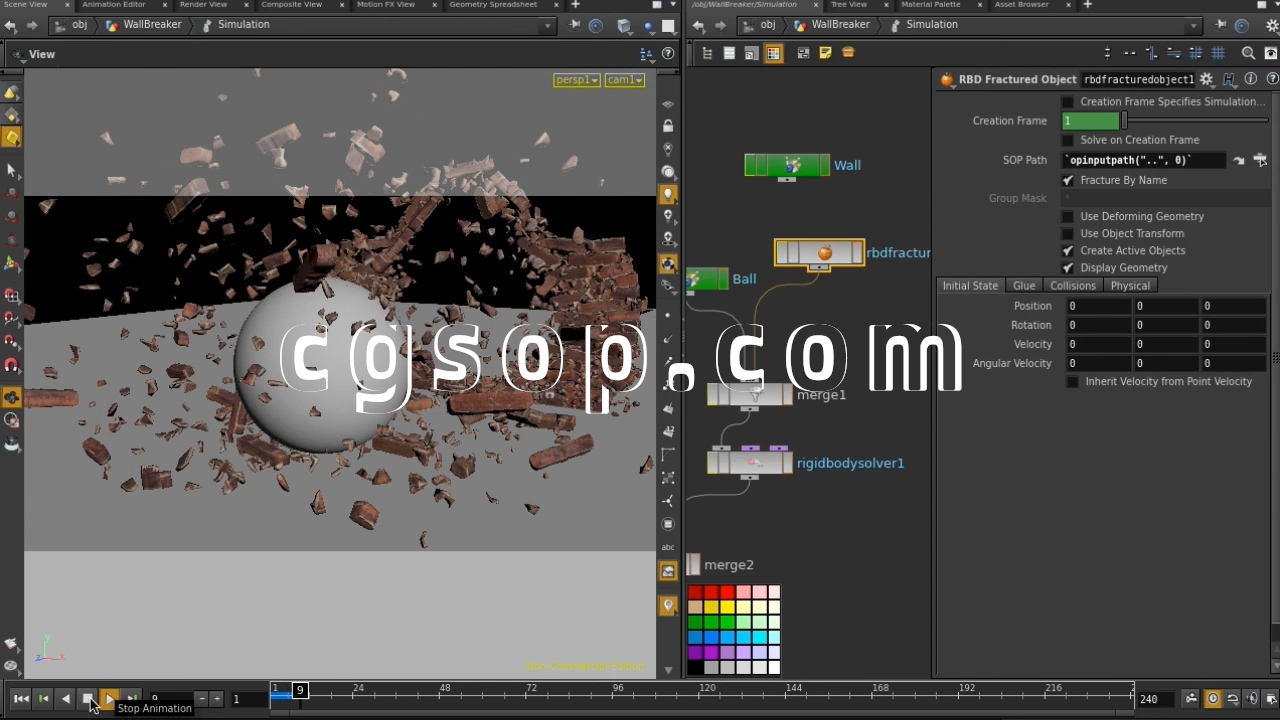
Task: Open the Geometry Spreadsheet tab
Action: click(493, 5)
